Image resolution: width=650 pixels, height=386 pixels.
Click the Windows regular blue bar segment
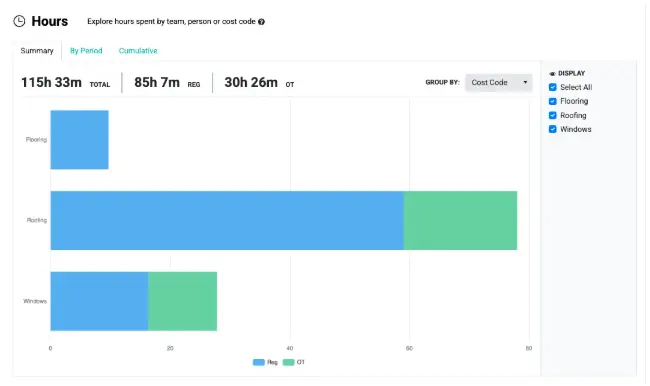99,301
